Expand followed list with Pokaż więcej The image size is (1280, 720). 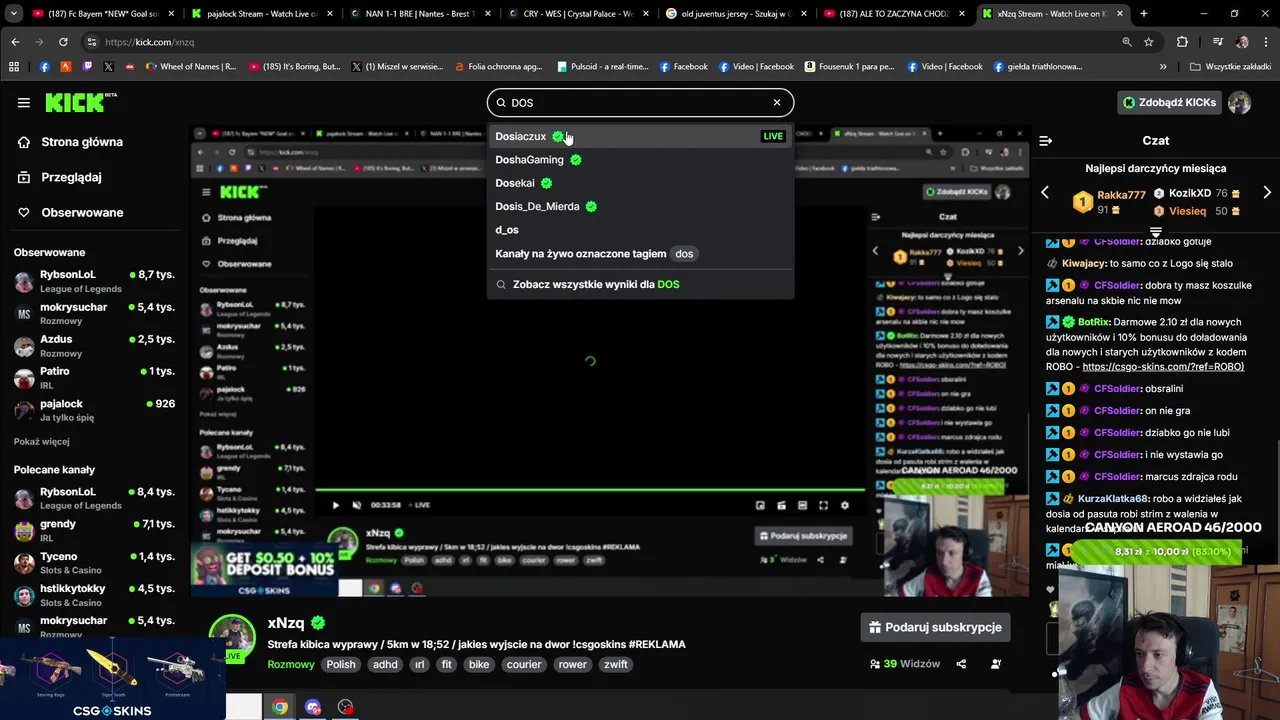pyautogui.click(x=41, y=441)
